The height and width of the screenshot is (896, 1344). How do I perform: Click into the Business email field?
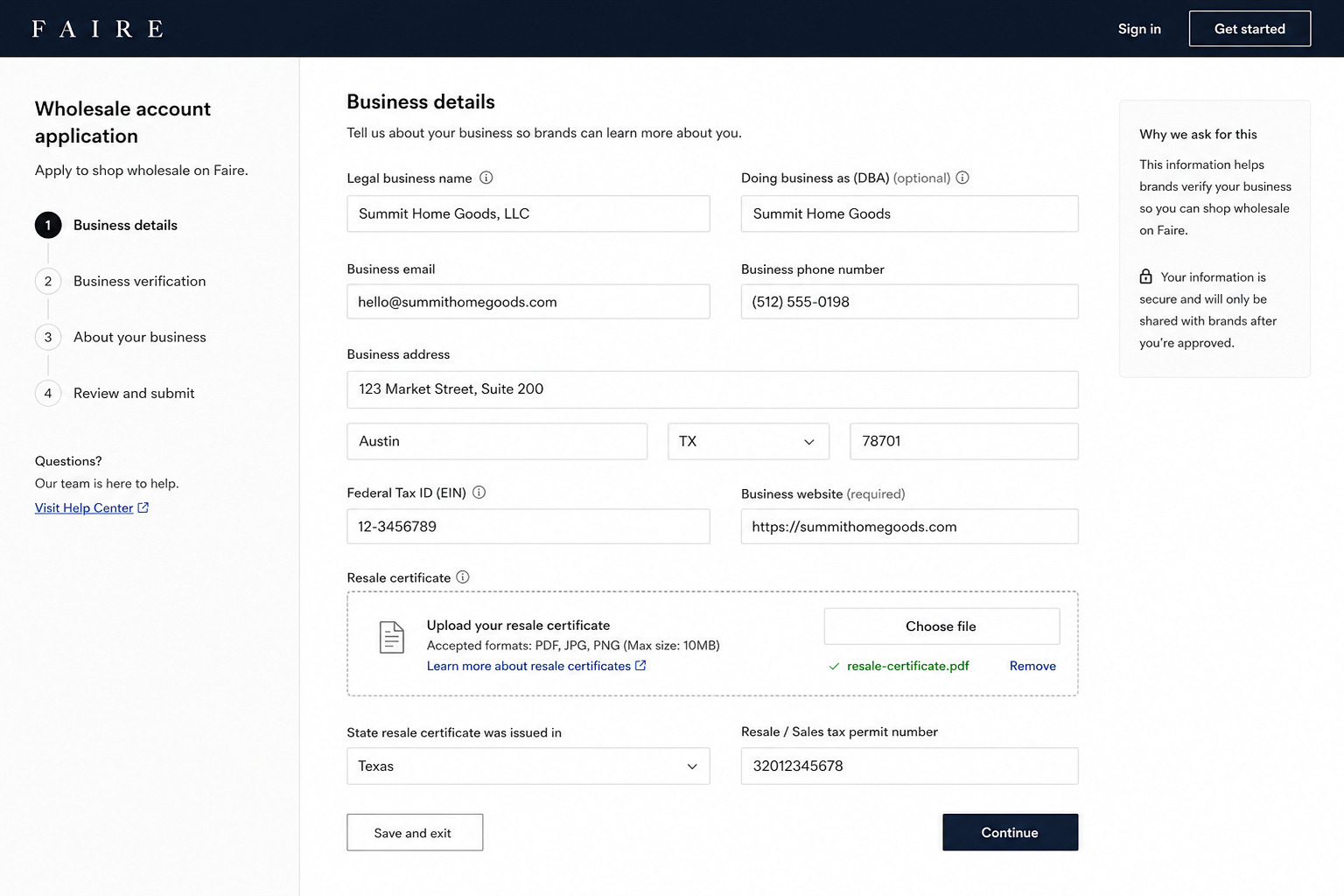coord(528,302)
